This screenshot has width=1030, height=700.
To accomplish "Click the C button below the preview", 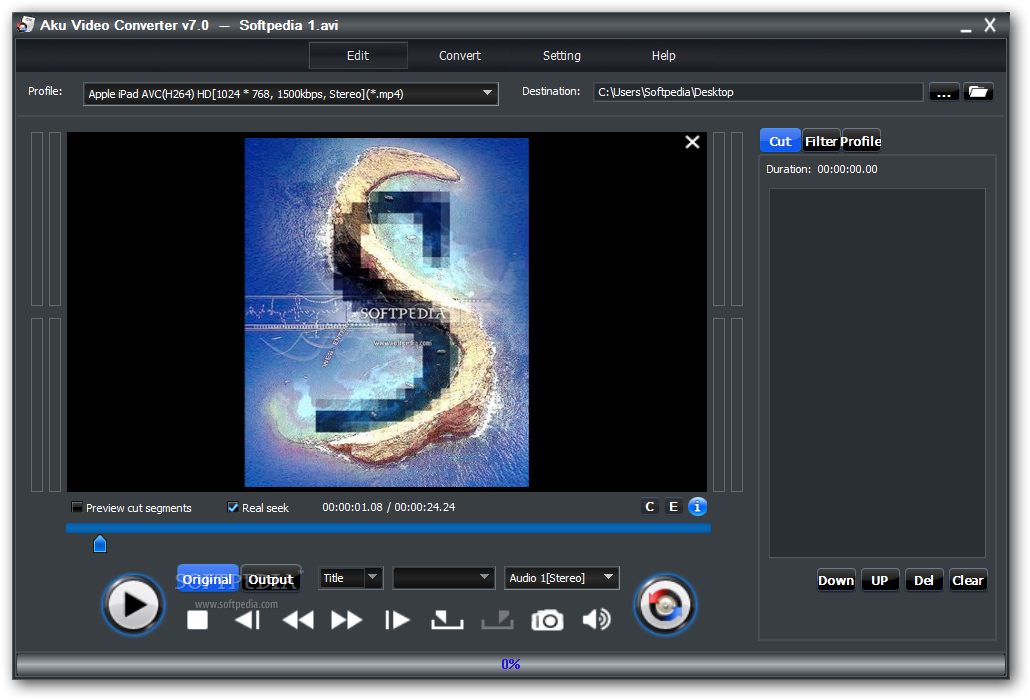I will pos(650,507).
